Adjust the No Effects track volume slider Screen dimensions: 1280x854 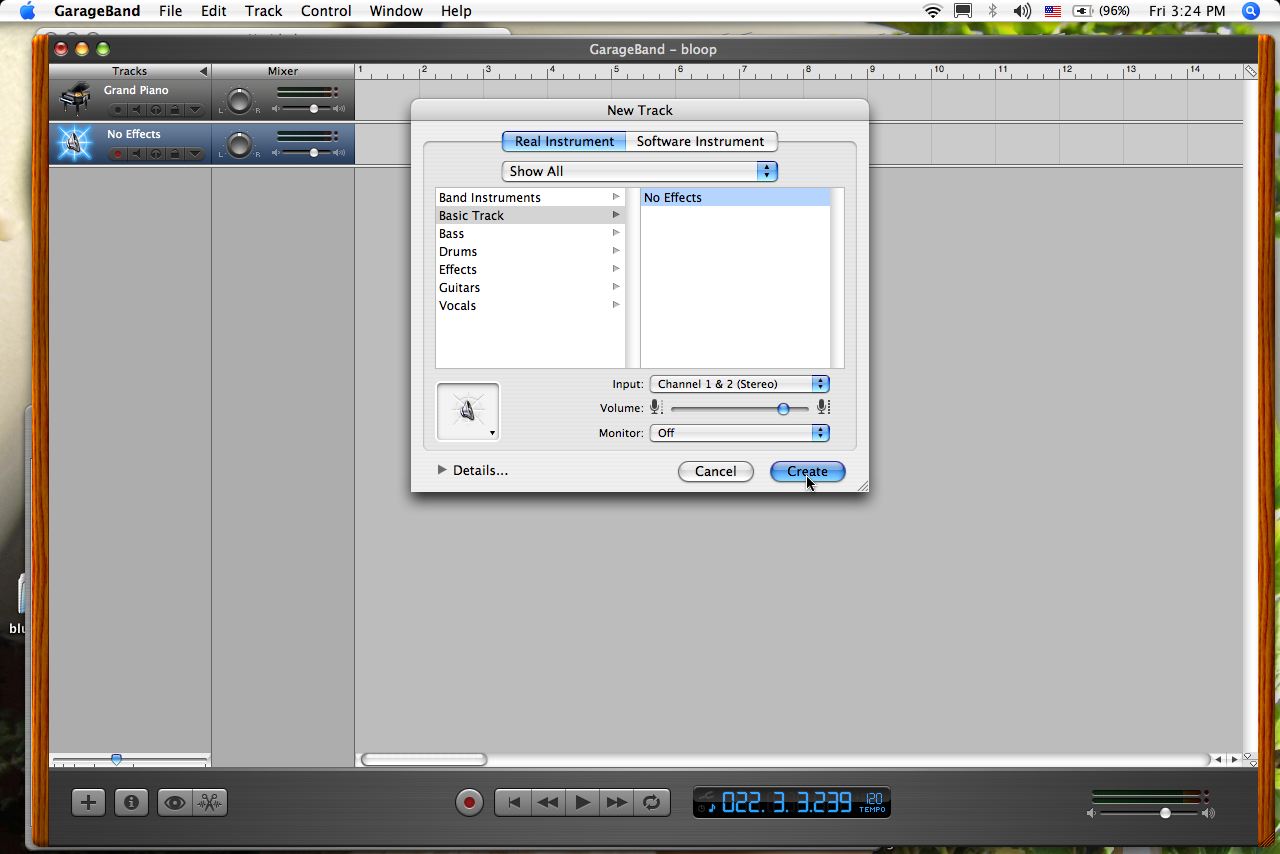point(314,153)
